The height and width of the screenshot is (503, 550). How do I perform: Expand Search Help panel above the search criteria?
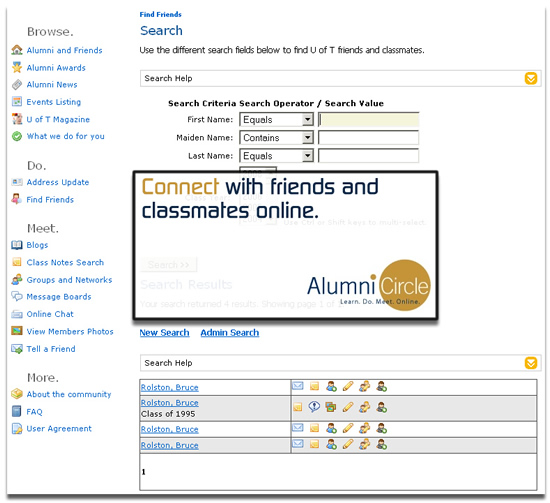[531, 78]
